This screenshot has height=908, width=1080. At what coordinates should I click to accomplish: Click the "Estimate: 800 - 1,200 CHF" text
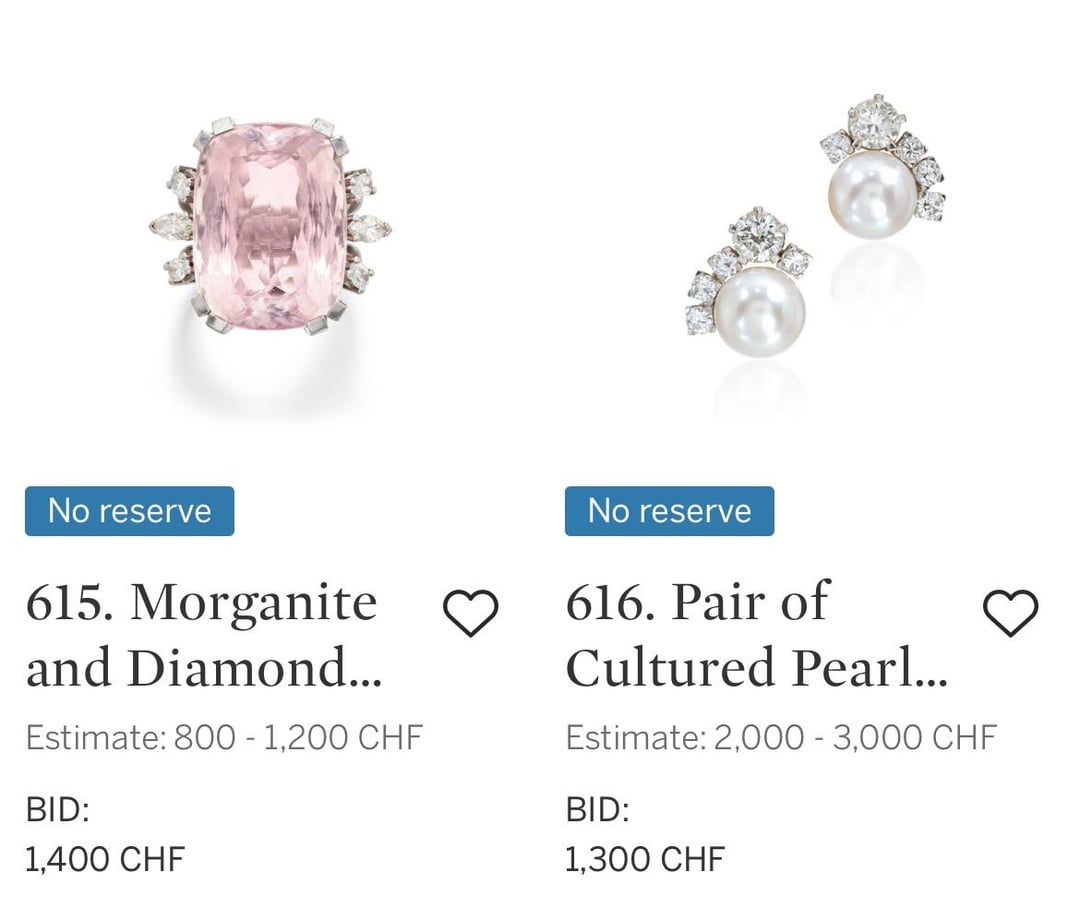click(224, 738)
